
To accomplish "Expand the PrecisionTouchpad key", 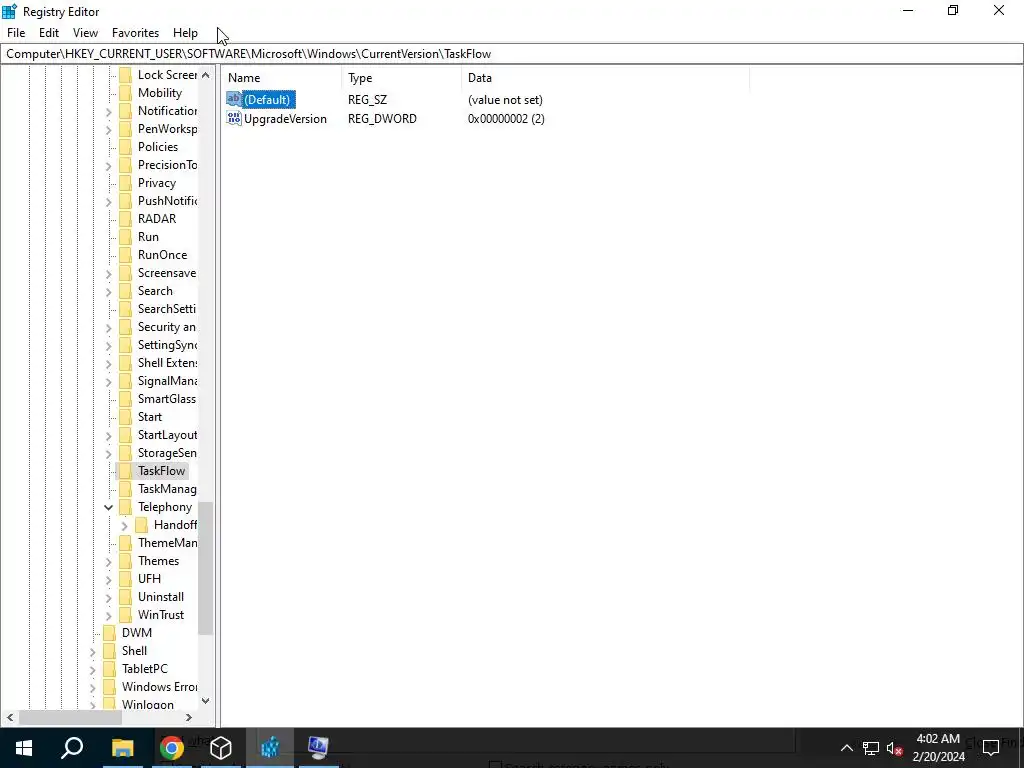I will pos(109,166).
